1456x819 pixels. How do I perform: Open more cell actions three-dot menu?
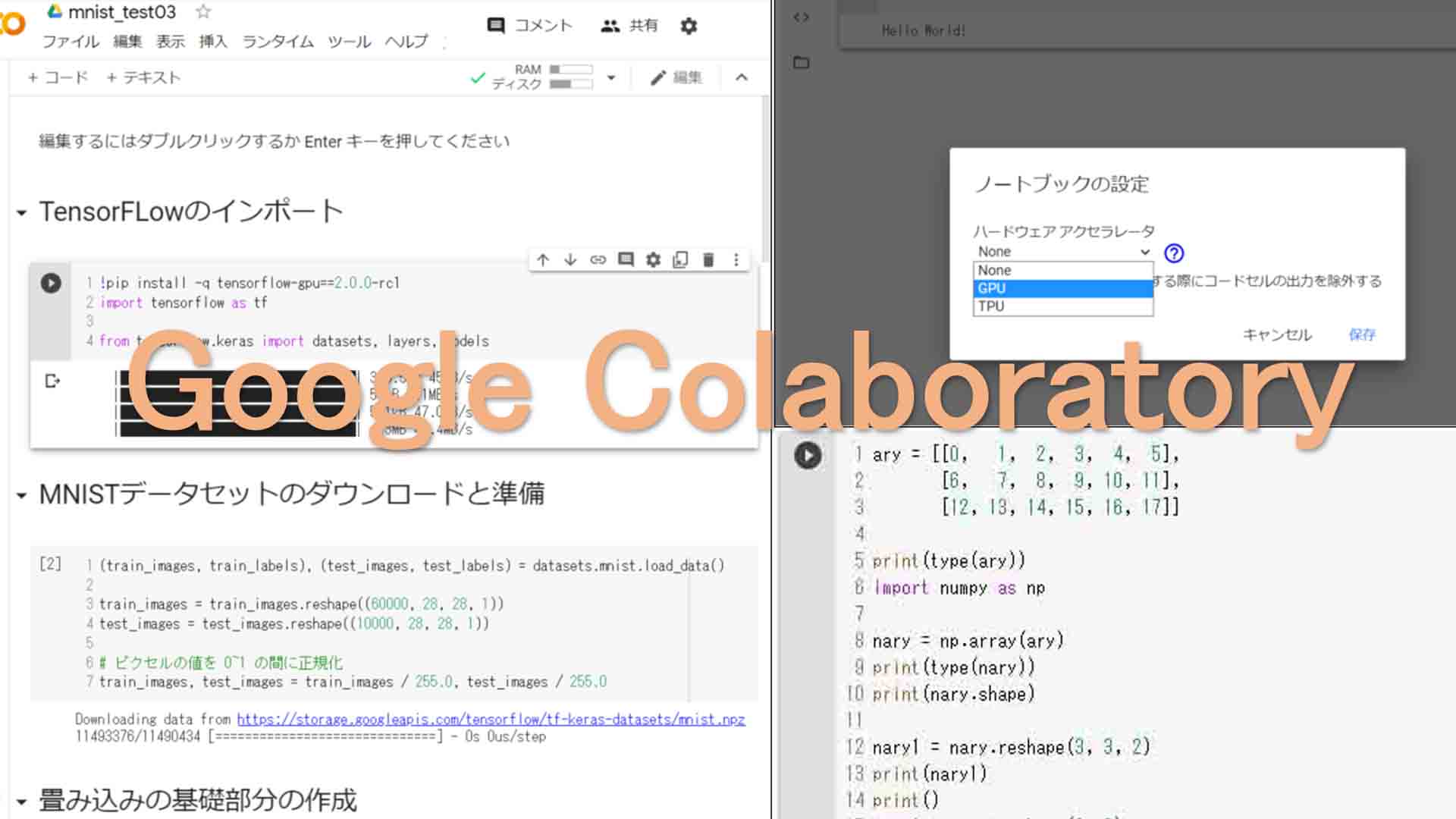pyautogui.click(x=736, y=260)
